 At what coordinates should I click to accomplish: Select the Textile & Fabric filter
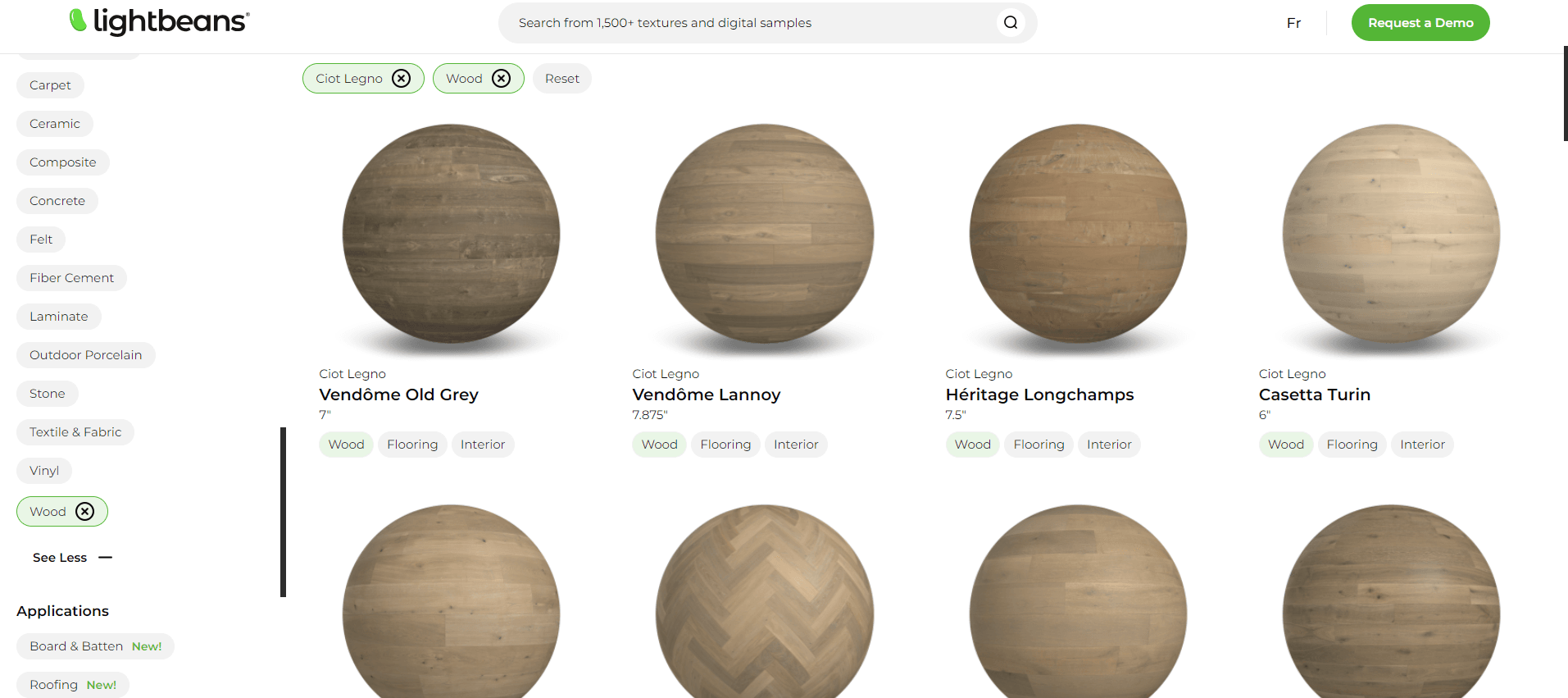75,432
